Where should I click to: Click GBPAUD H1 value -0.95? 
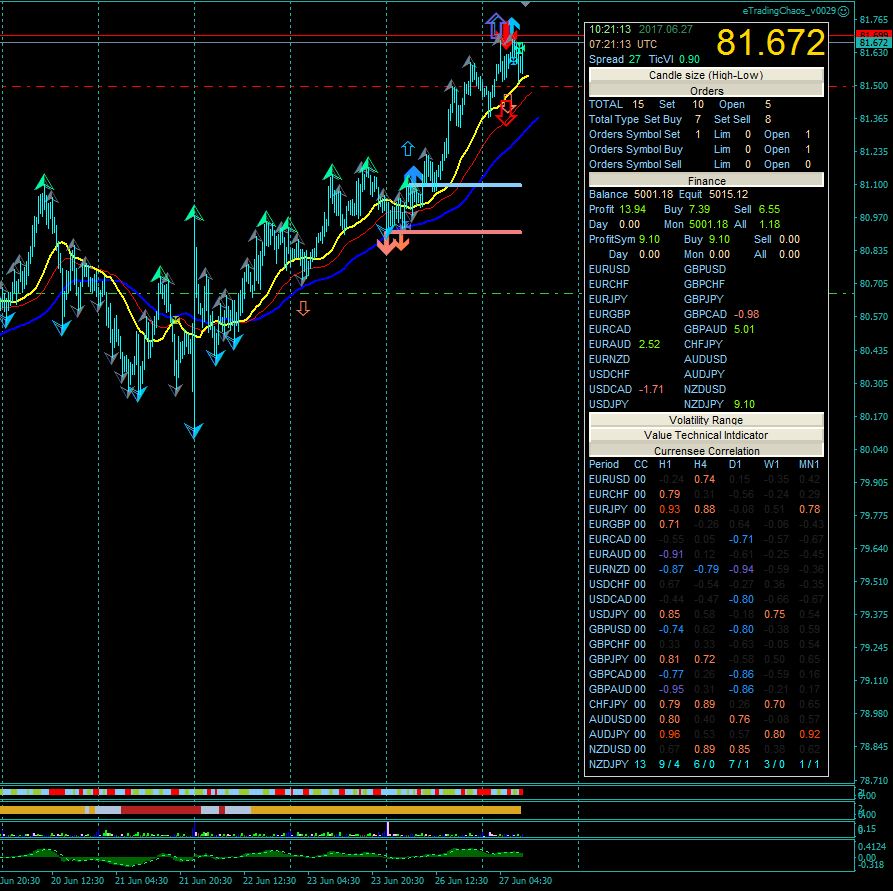point(671,689)
